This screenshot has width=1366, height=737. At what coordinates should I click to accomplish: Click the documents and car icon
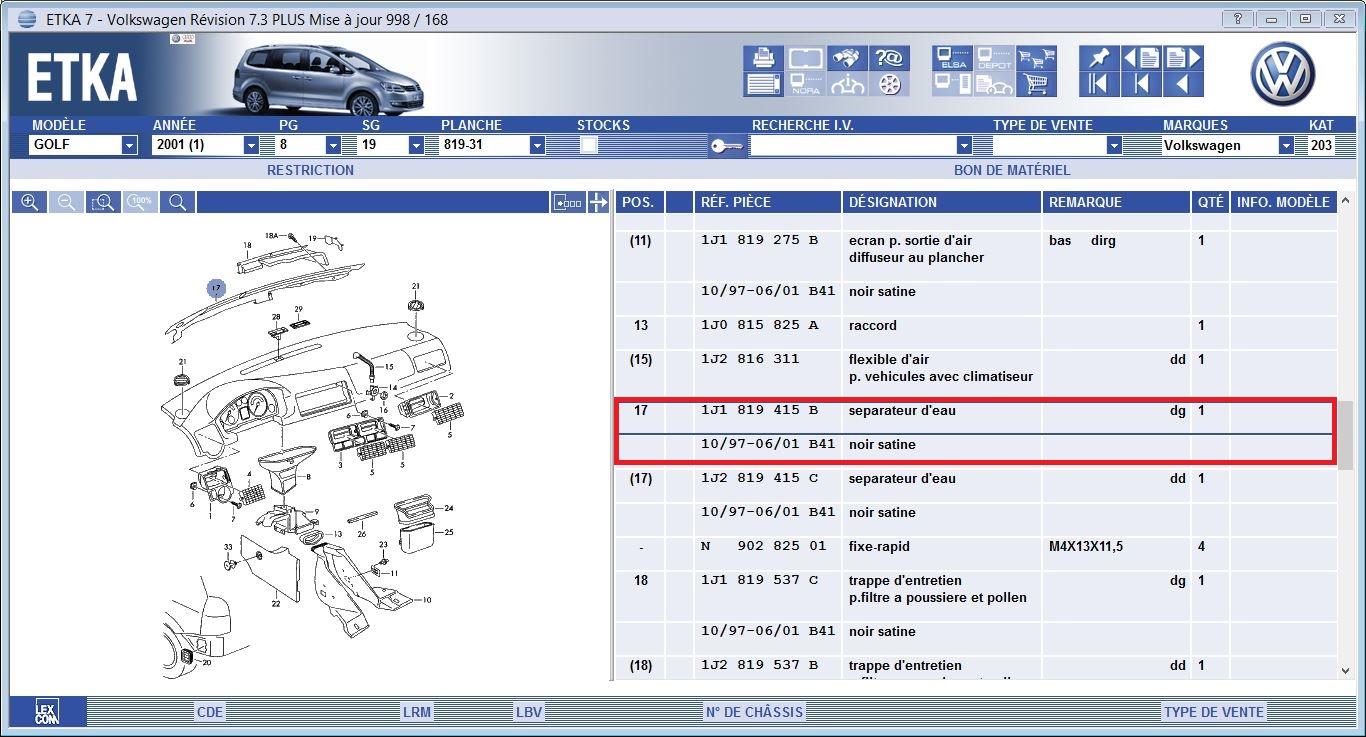(x=994, y=84)
